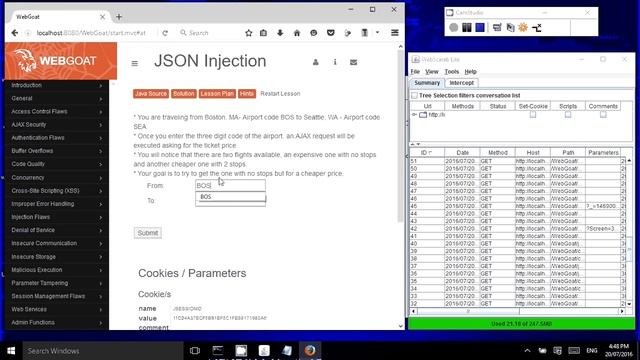Expand the Introduction sidebar section
This screenshot has height=360, width=640.
[57, 85]
